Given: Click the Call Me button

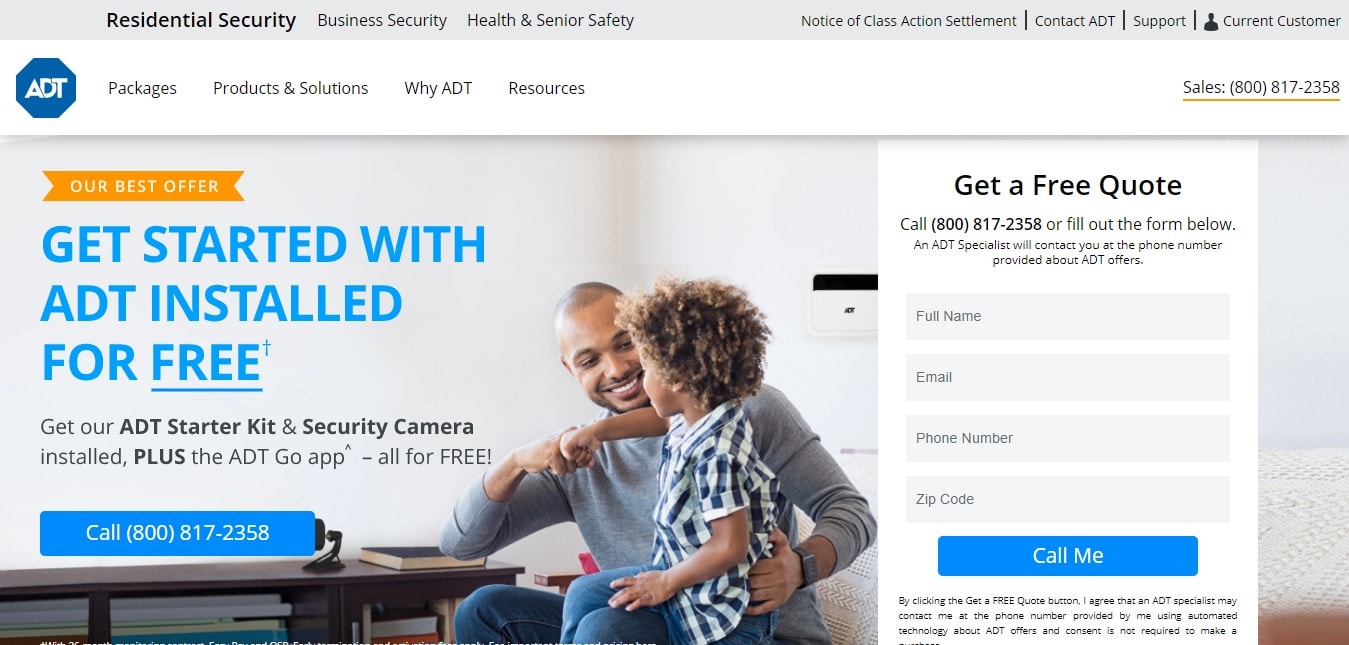Looking at the screenshot, I should (x=1067, y=556).
